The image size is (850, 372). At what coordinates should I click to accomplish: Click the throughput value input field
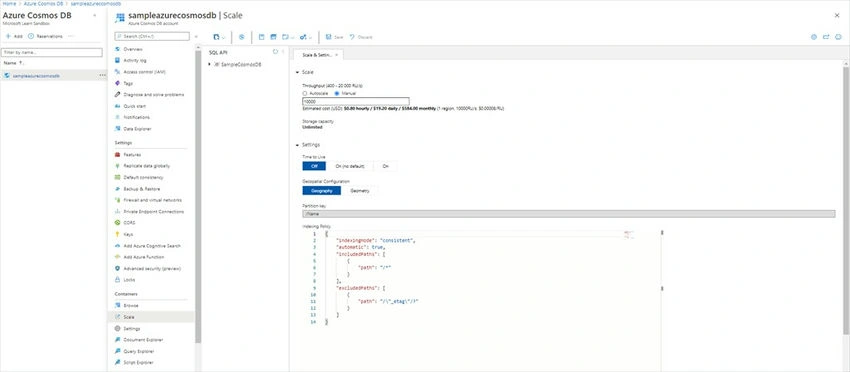point(356,101)
